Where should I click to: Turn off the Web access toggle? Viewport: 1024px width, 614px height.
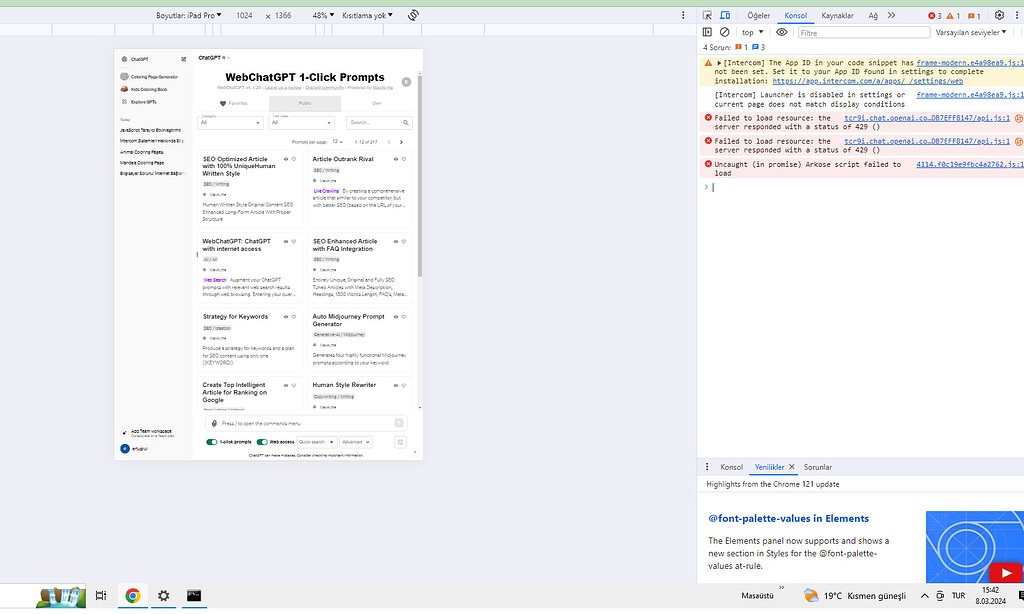pyautogui.click(x=262, y=442)
